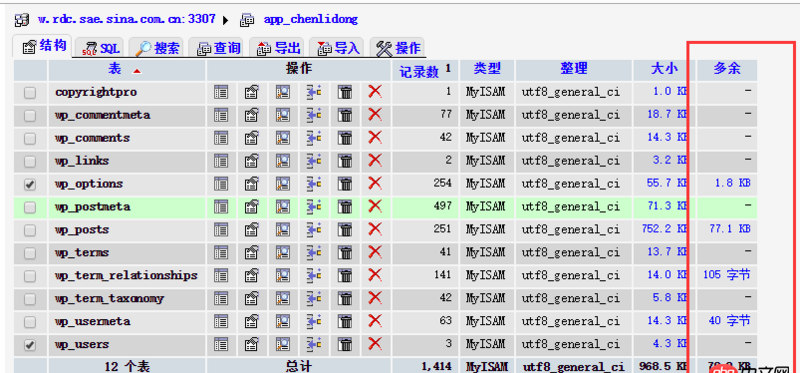Image resolution: width=800 pixels, height=373 pixels.
Task: Browse the wp_term_taxonomy table icon
Action: tap(221, 299)
